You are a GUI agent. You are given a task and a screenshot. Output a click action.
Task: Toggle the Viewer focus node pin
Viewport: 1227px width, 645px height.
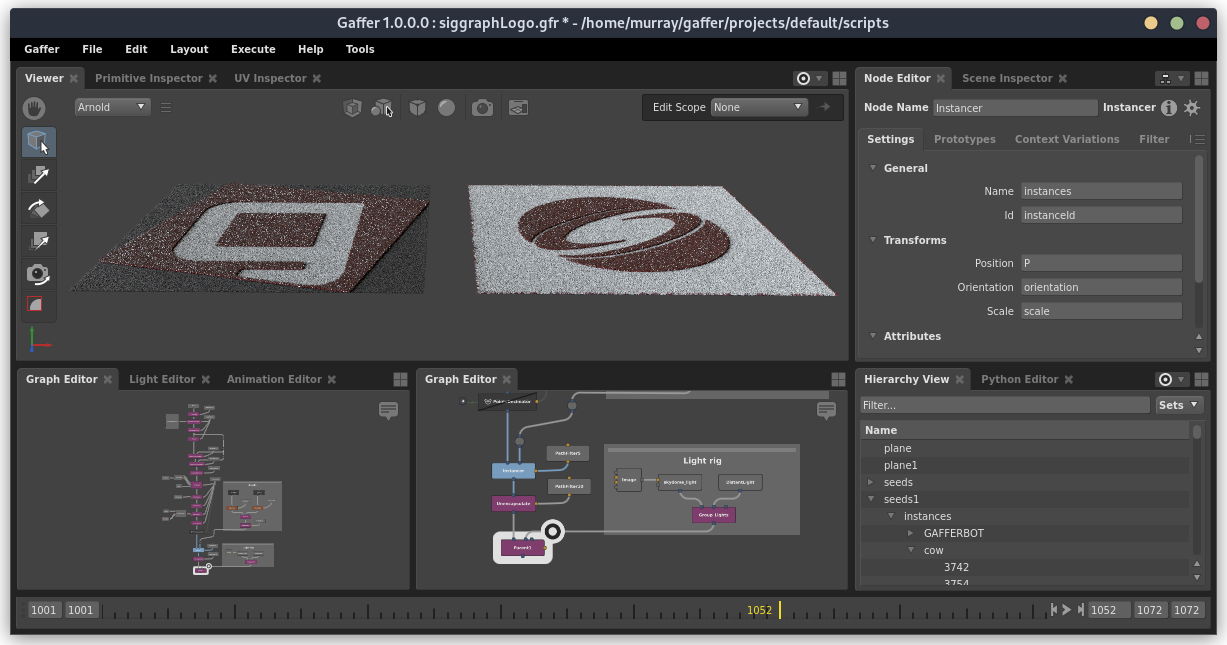[x=809, y=78]
